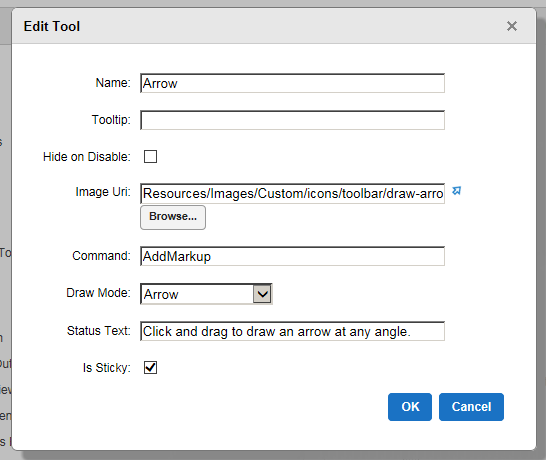Click the Hide on Disable label

pyautogui.click(x=87, y=157)
